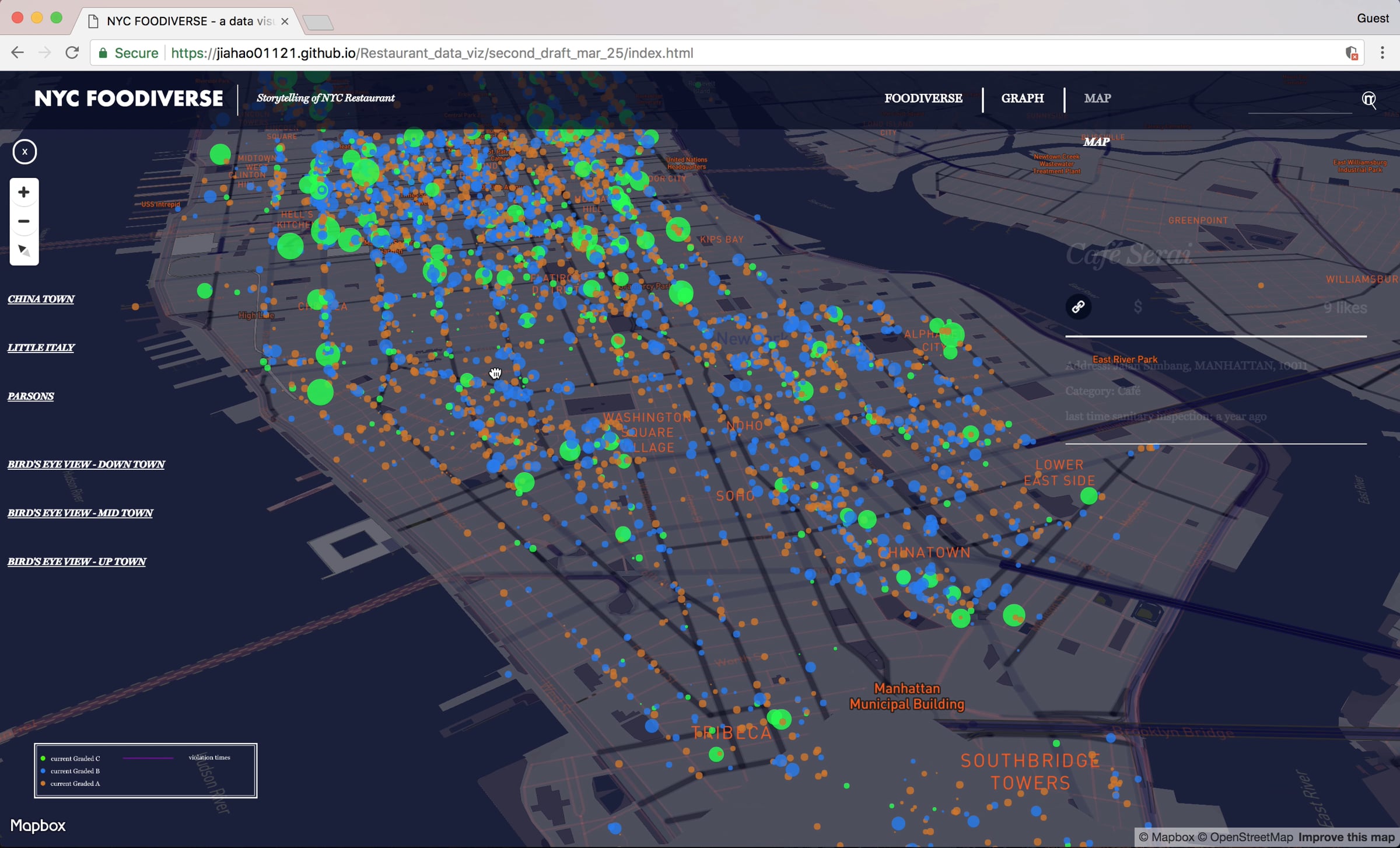Click the "East River Park" map label
Screen dimensions: 1400x848
click(1125, 360)
